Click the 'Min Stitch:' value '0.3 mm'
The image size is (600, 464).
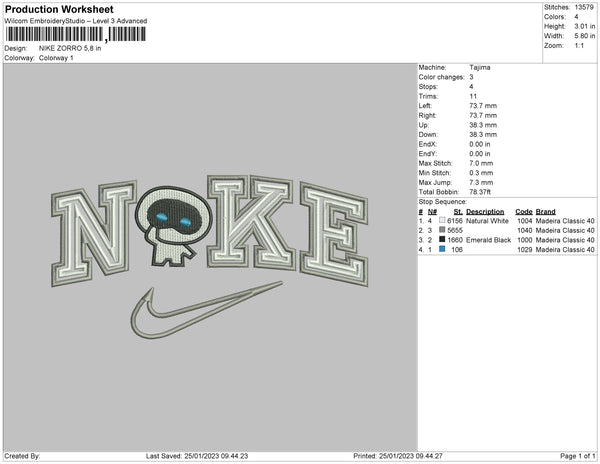[x=481, y=173]
